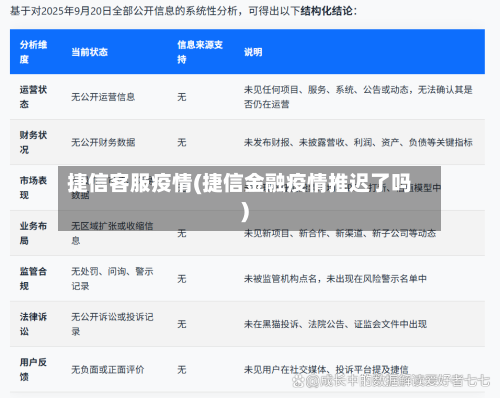
Task: Select the 用户反馈 row label
Action: (33, 369)
